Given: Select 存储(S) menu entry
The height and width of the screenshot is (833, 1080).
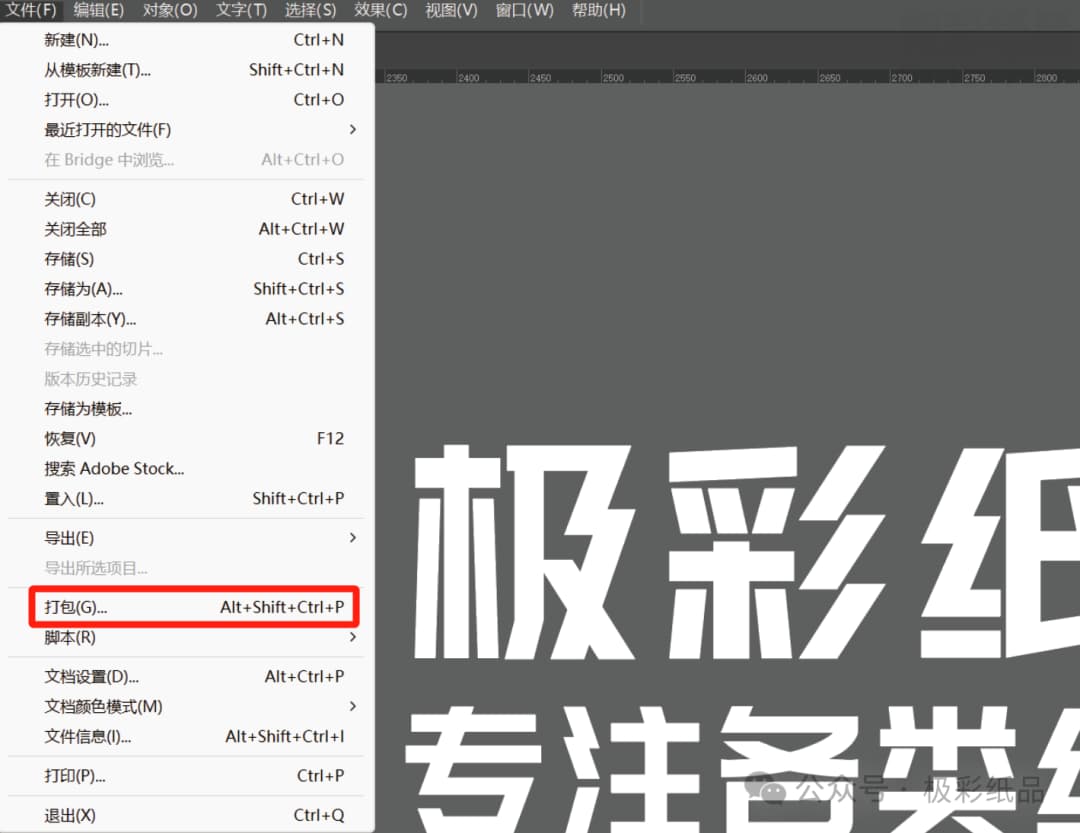Looking at the screenshot, I should [187, 259].
